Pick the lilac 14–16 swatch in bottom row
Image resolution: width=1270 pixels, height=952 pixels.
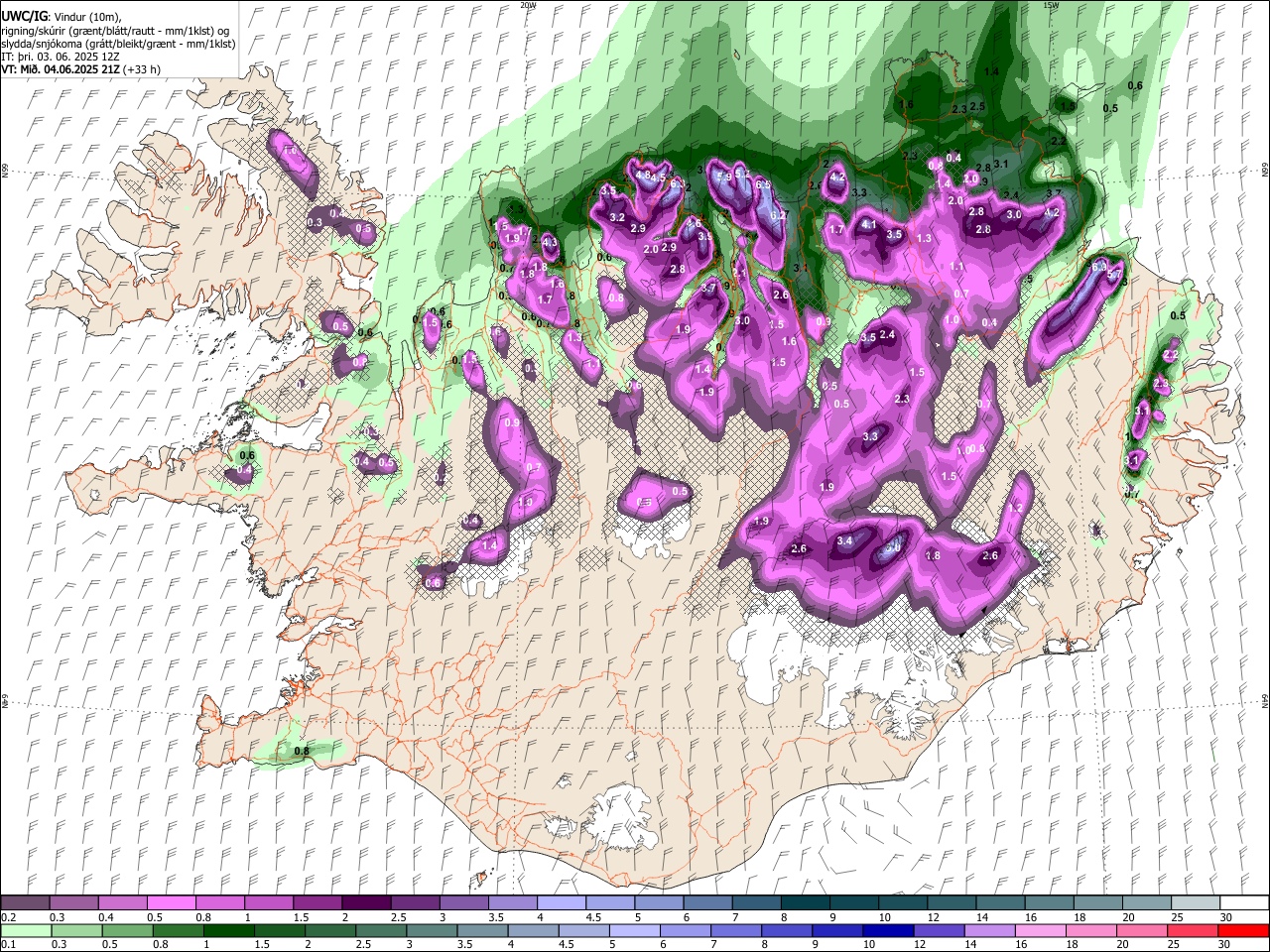[990, 930]
